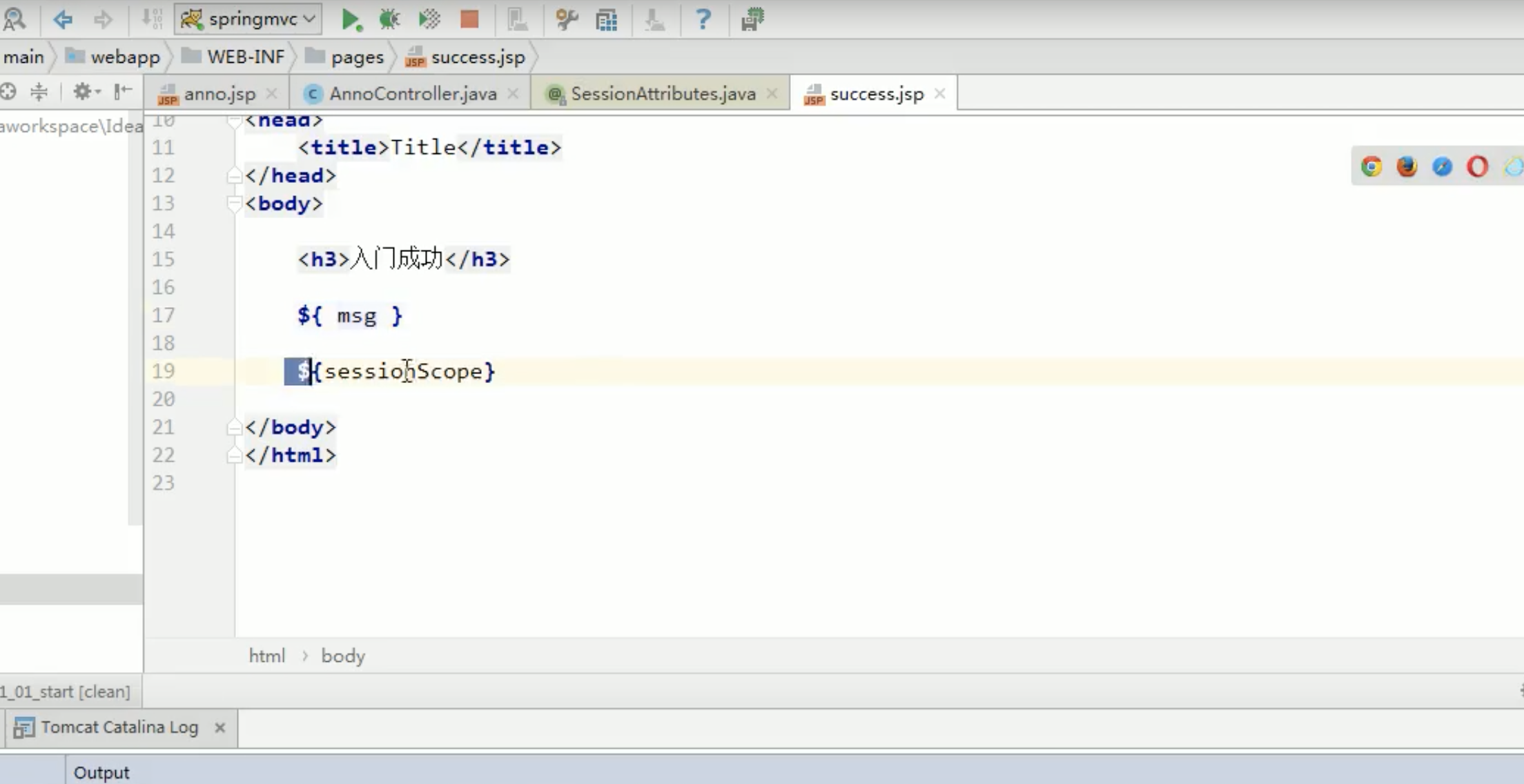Fold the closing html tag on line 22
This screenshot has width=1524, height=784.
coord(234,455)
